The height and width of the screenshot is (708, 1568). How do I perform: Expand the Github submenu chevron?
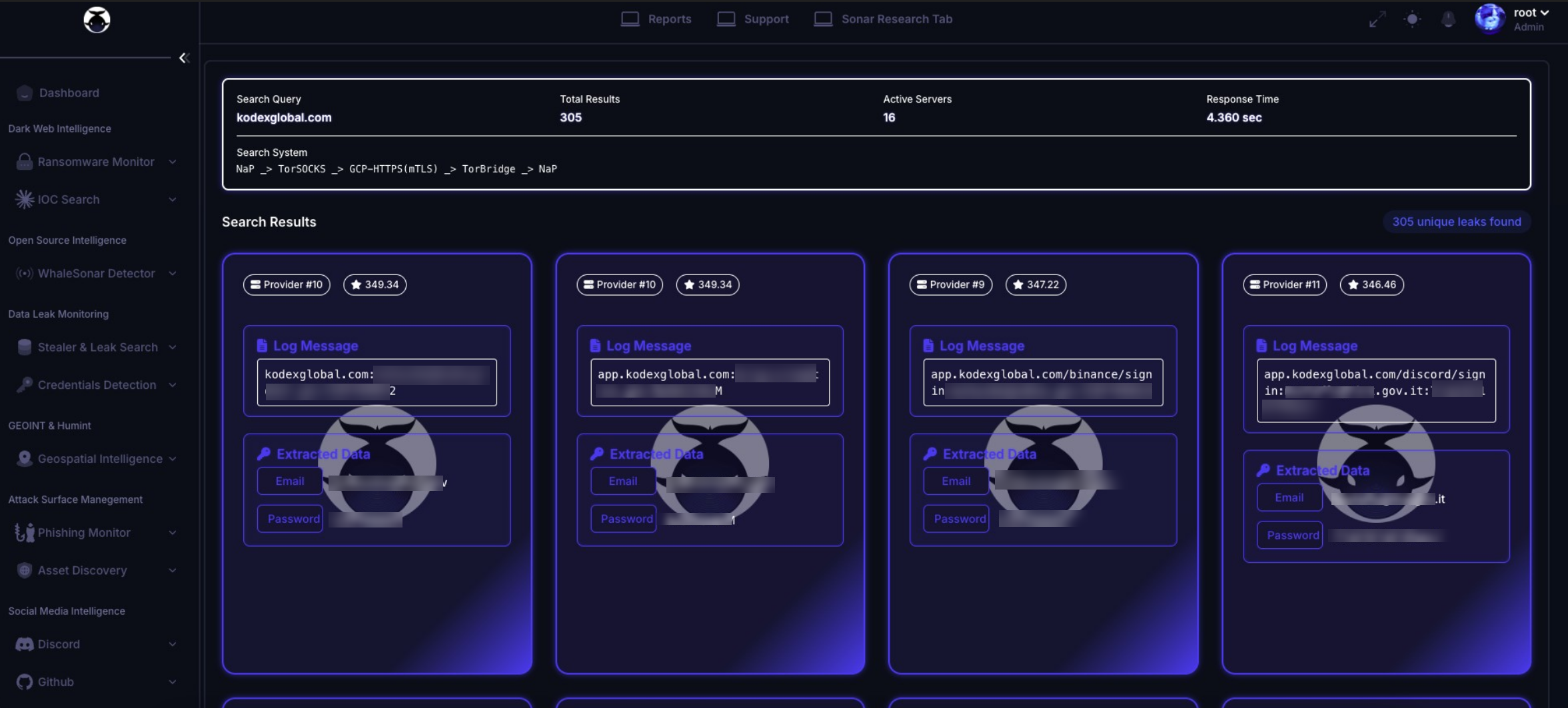173,681
